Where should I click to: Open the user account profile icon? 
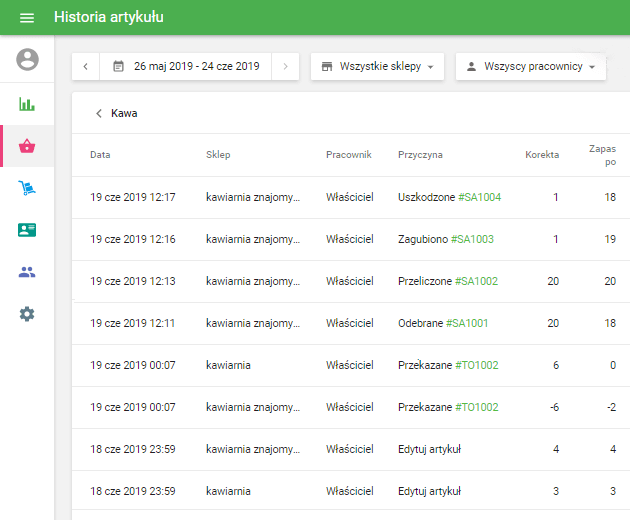27,60
